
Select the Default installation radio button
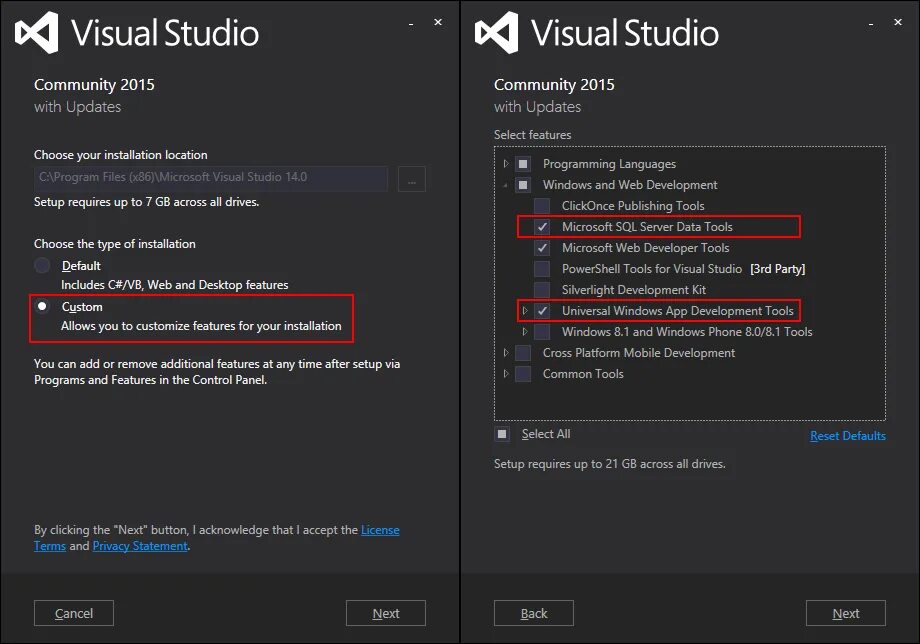point(42,266)
